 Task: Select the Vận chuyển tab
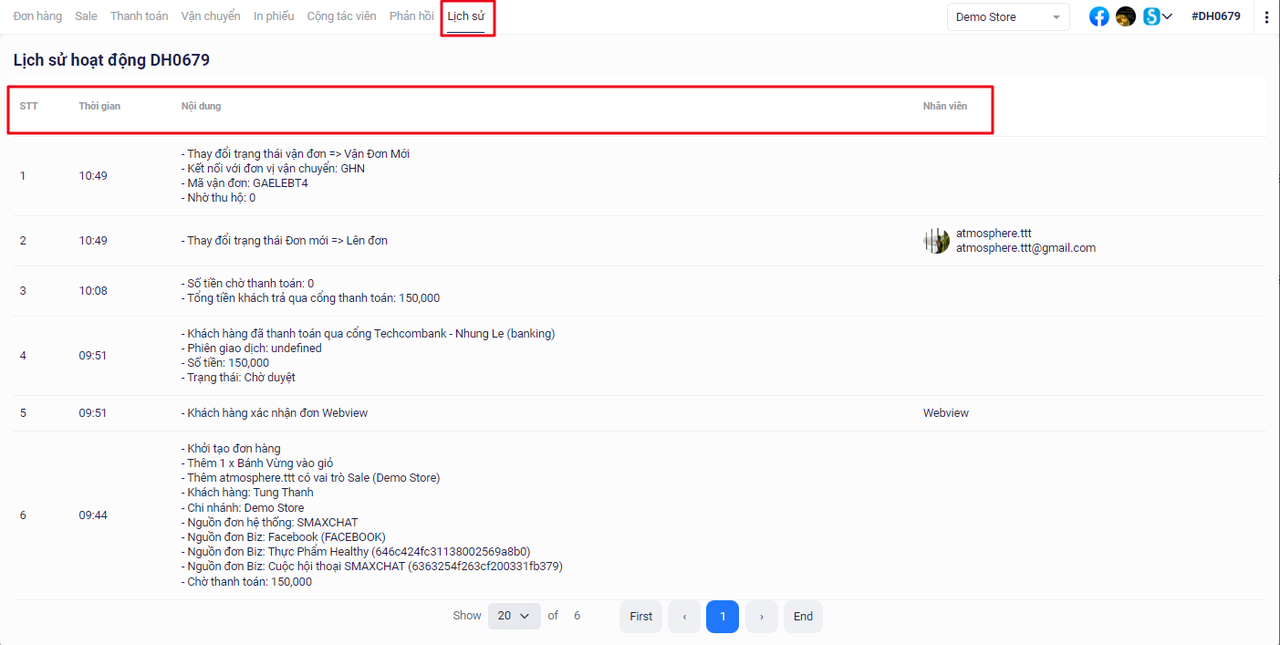coord(210,17)
